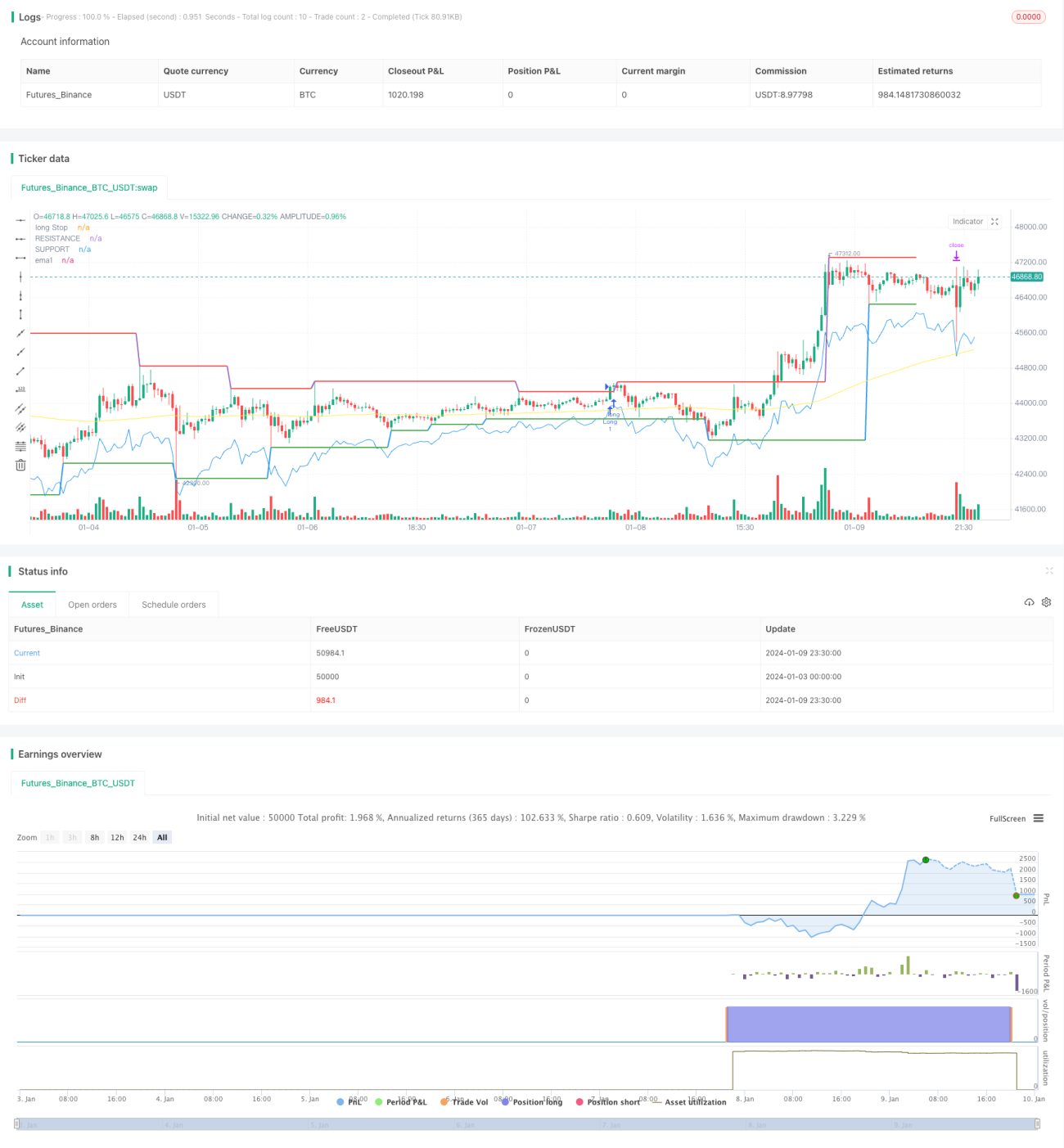Click the FullScreen button on earnings chart
The image size is (1064, 1148).
coord(1008,818)
